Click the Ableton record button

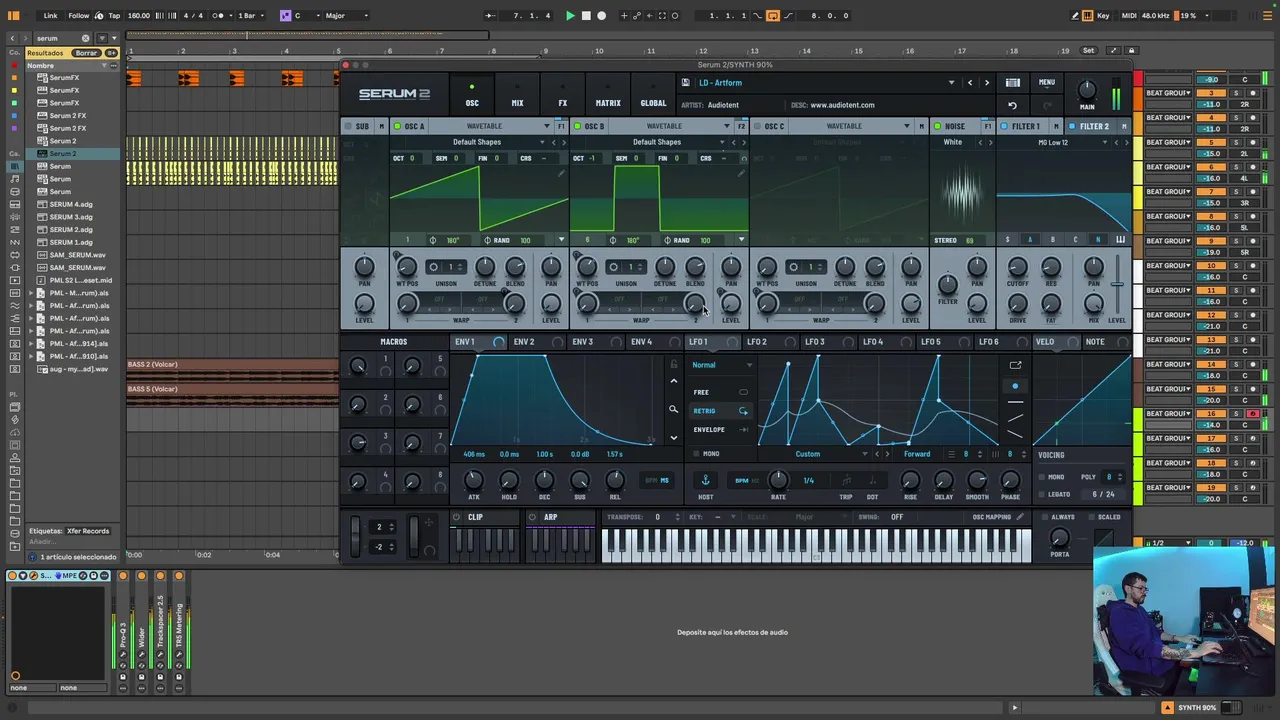click(x=601, y=15)
